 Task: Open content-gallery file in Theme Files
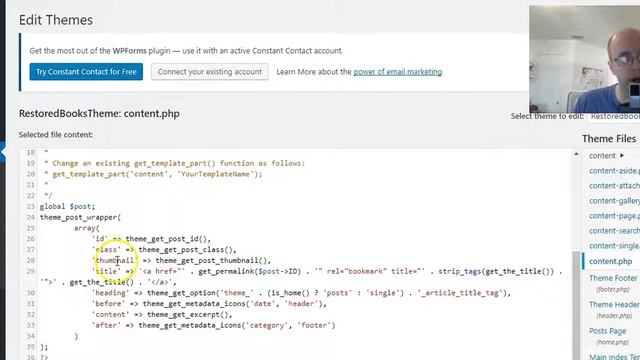coord(614,201)
